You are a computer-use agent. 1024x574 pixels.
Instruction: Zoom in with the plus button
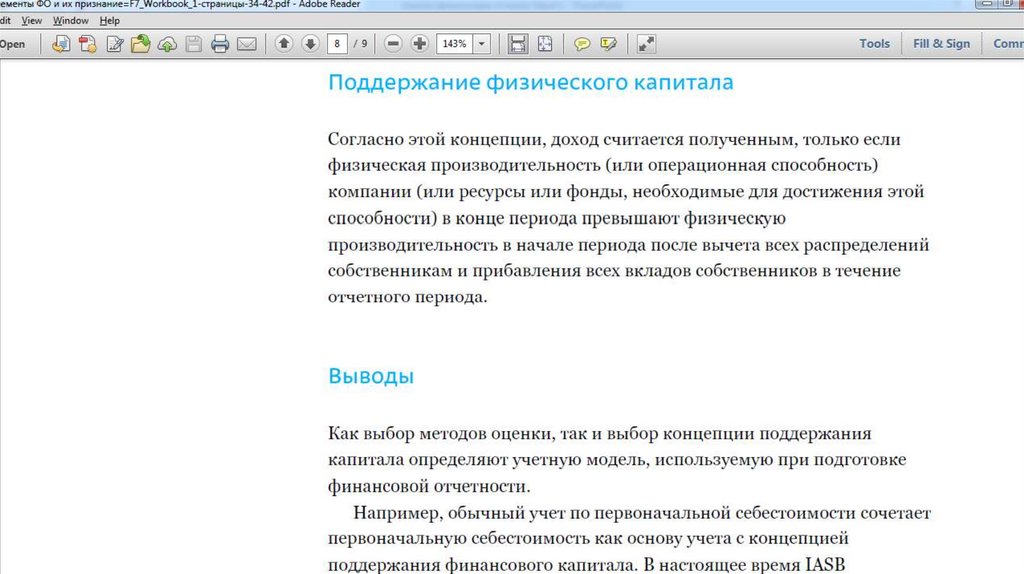[x=419, y=44]
